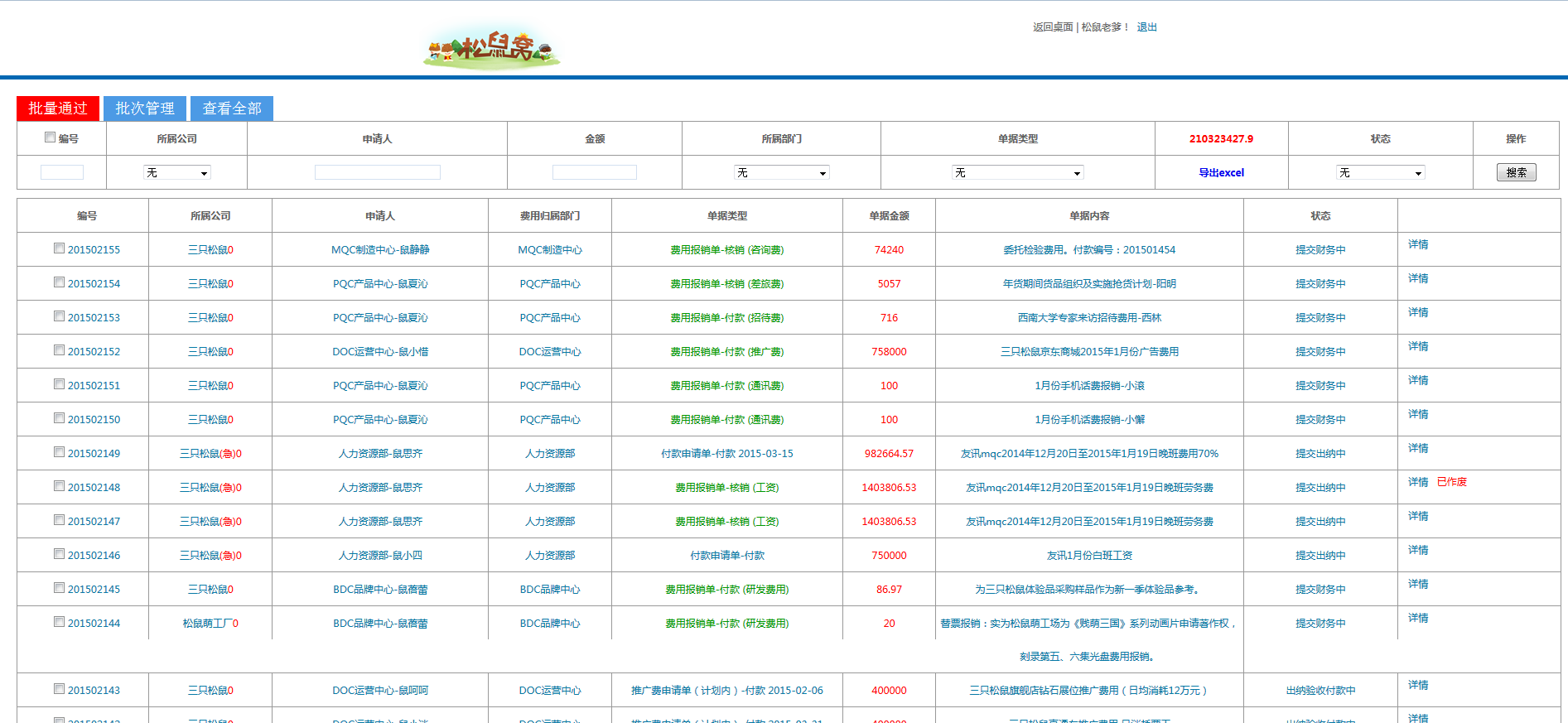
Task: Open 详情 for row 201502149
Action: (1418, 449)
